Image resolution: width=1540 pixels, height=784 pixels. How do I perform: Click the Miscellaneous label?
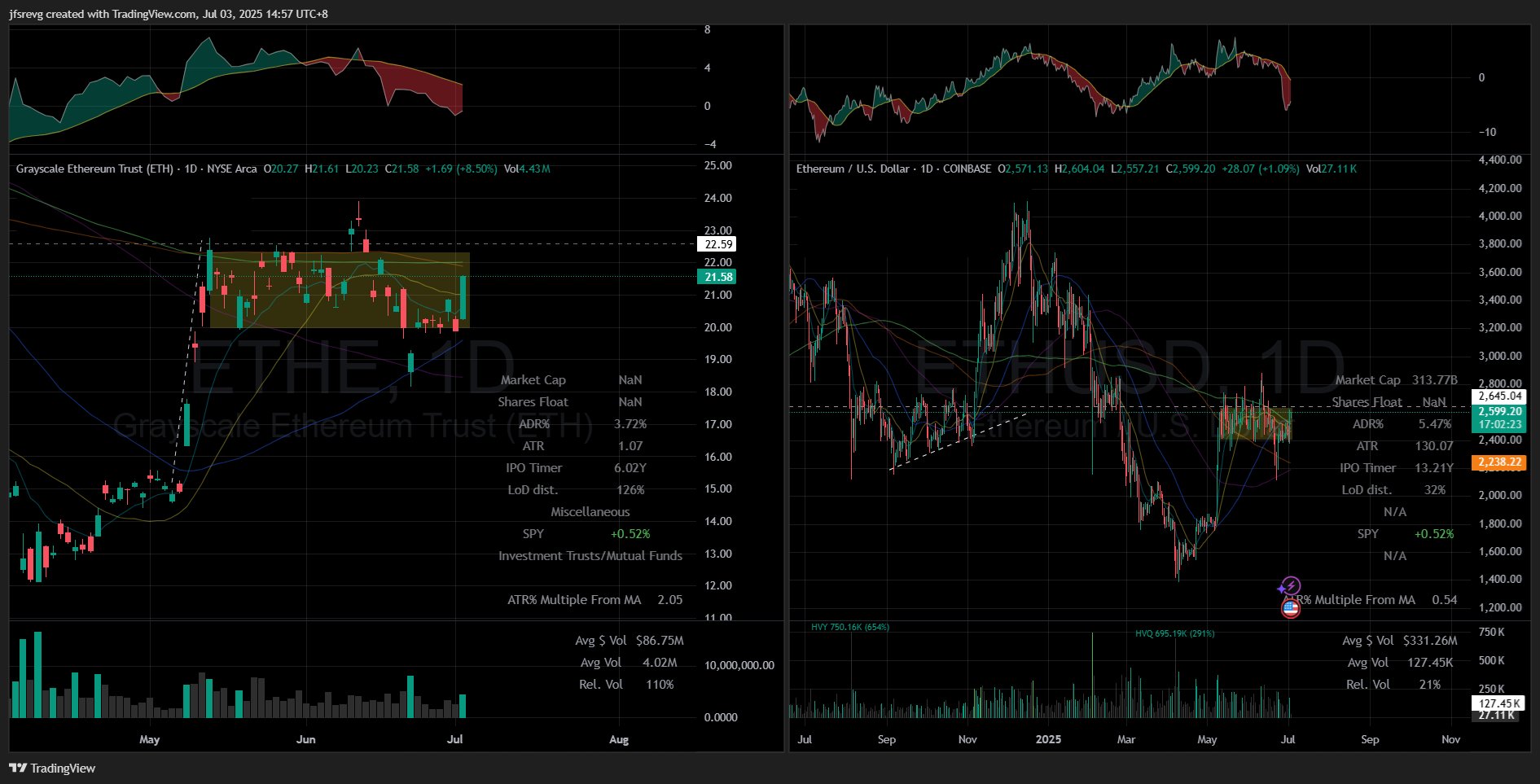pos(590,512)
